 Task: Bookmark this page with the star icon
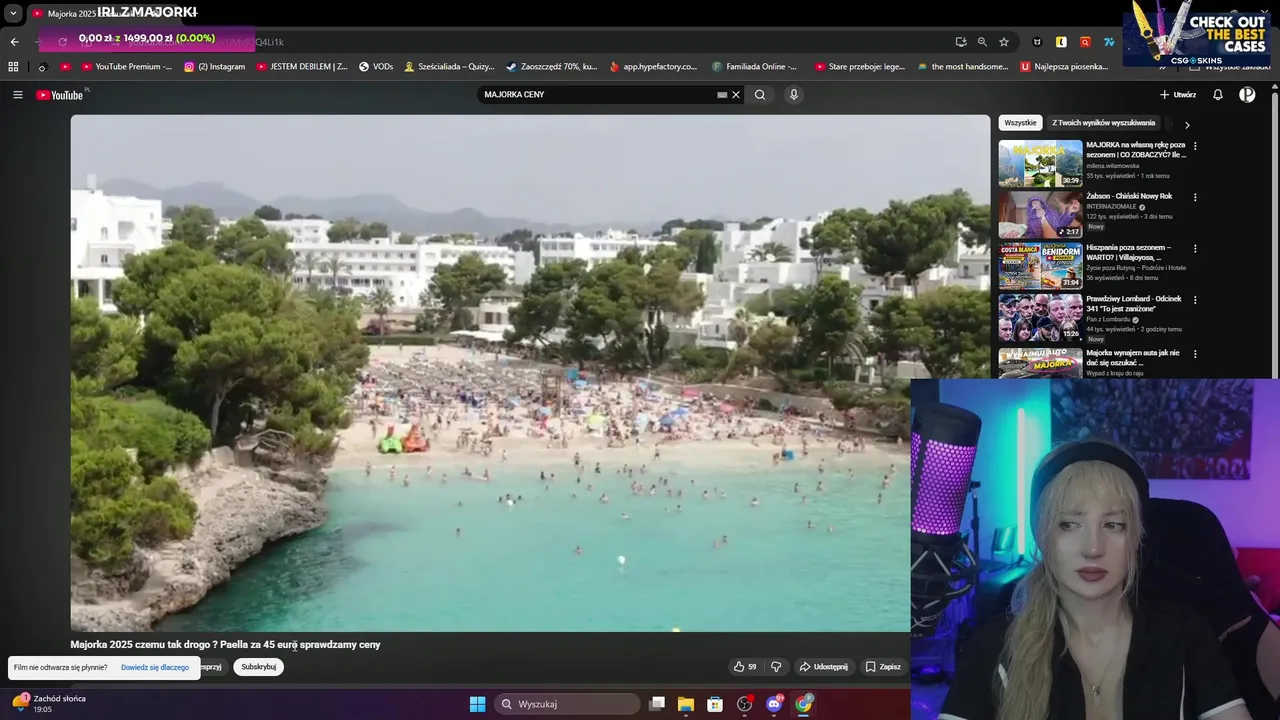1004,42
